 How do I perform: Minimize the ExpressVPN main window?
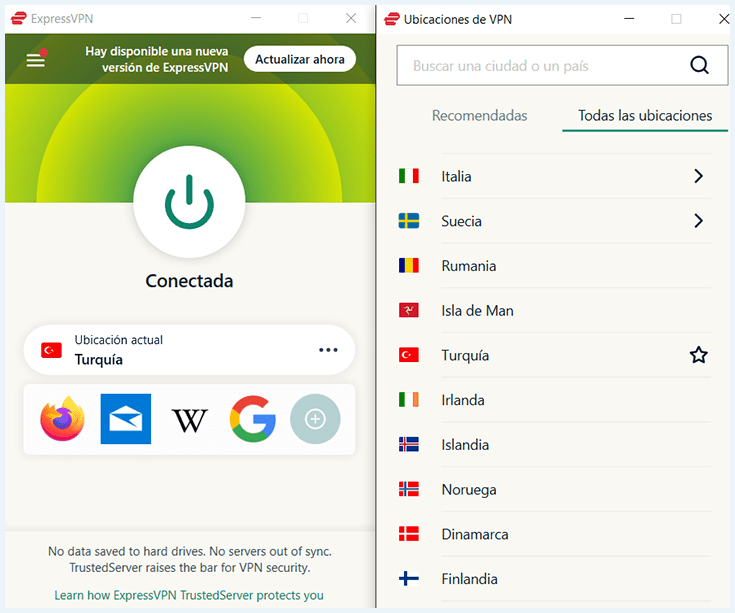click(x=256, y=18)
